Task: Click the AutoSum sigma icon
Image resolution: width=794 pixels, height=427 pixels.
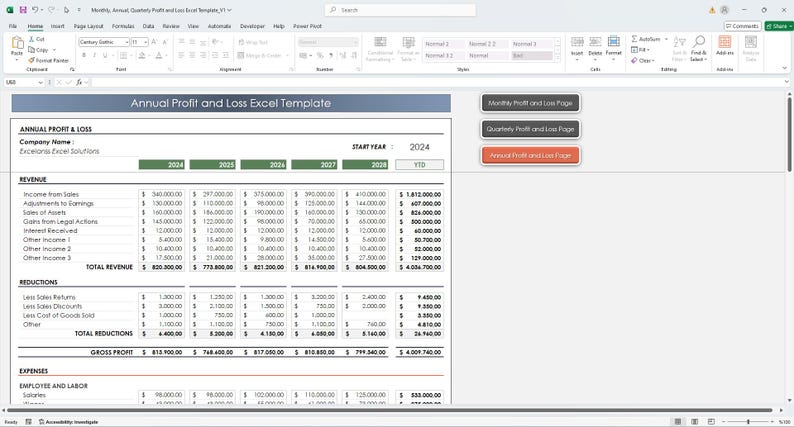Action: click(634, 39)
